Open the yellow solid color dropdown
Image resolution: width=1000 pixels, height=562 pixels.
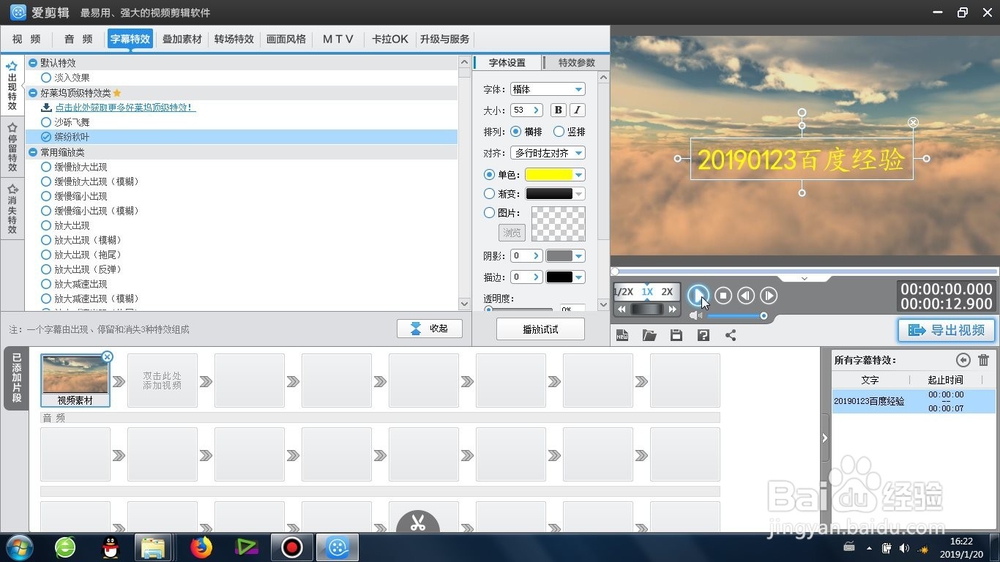[x=579, y=174]
